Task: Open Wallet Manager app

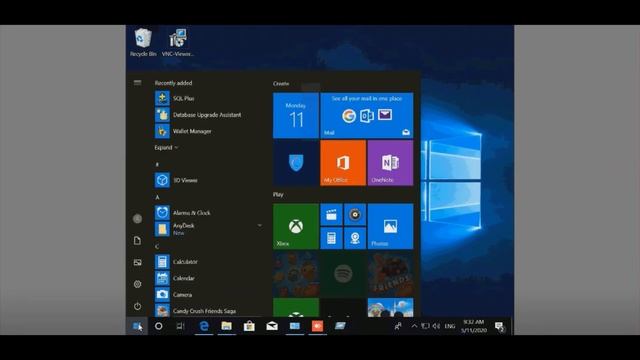Action: 208,131
